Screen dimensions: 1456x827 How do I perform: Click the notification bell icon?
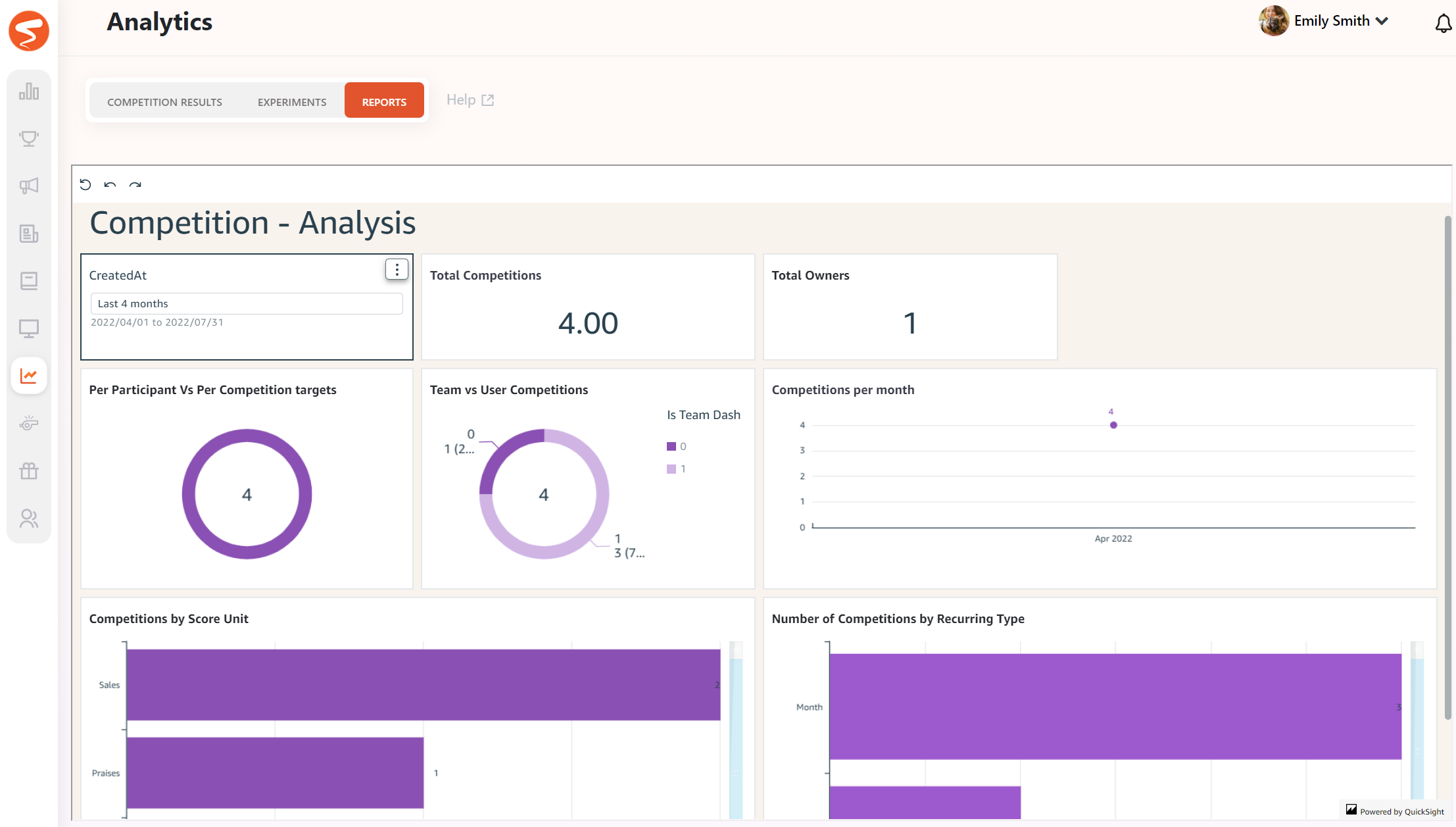1443,23
